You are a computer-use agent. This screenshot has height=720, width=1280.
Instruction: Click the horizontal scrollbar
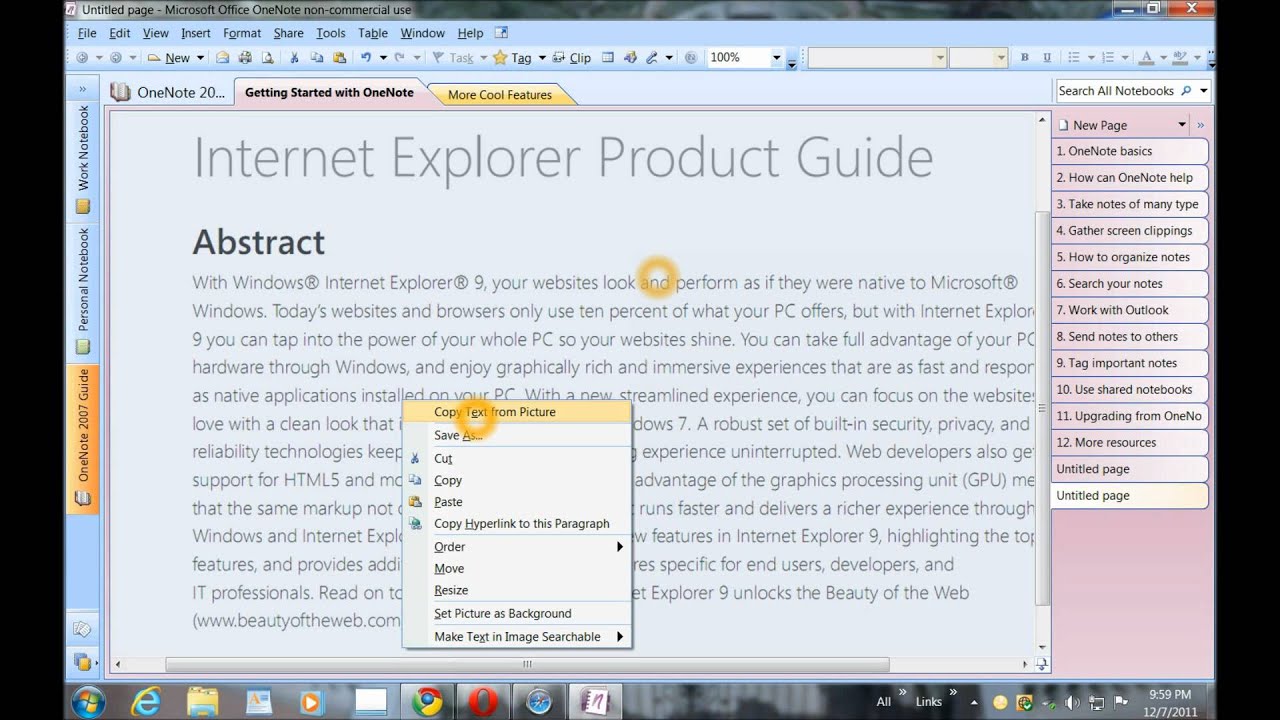pyautogui.click(x=527, y=664)
